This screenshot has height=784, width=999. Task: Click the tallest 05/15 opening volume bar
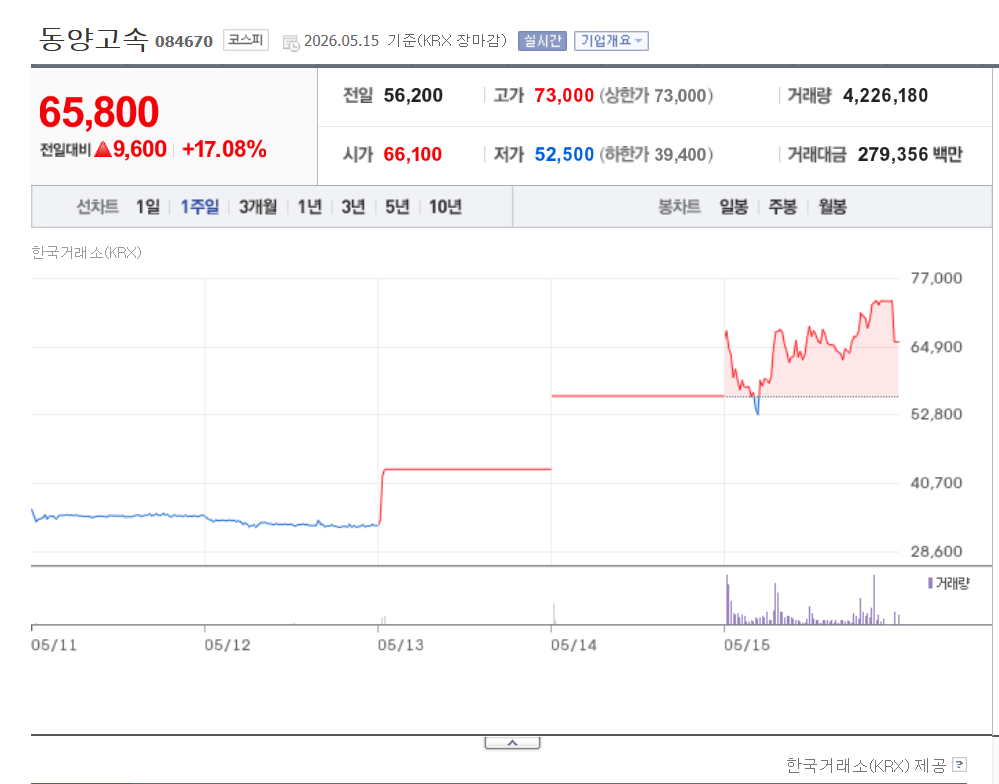click(727, 599)
